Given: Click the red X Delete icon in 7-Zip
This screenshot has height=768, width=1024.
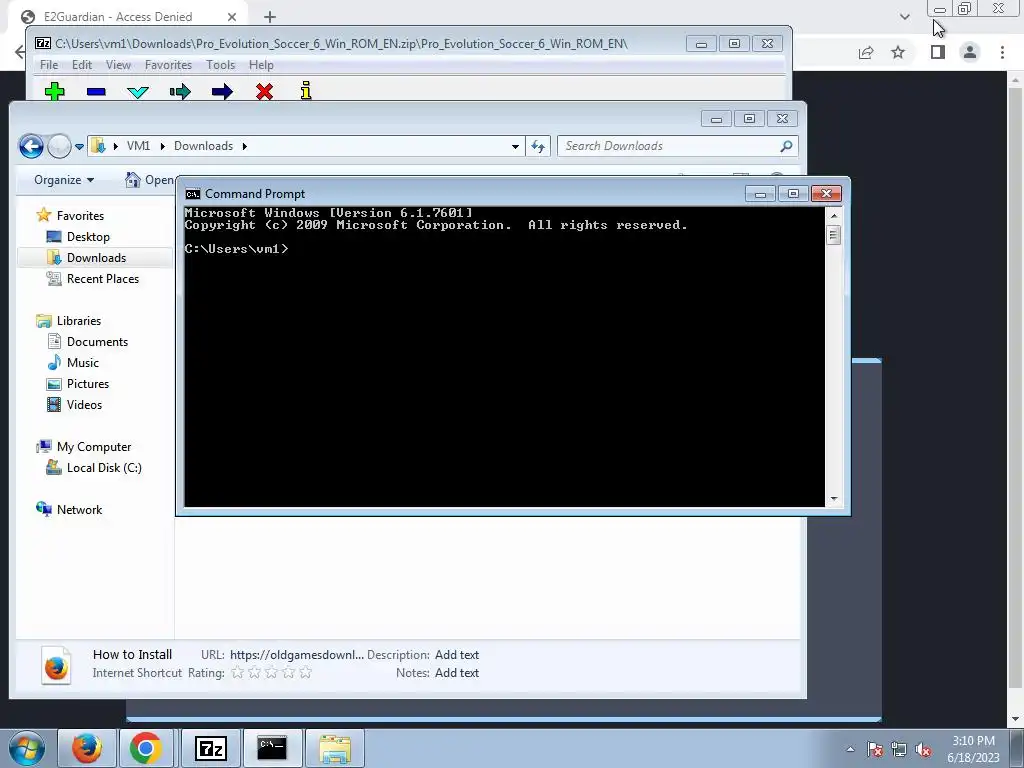Looking at the screenshot, I should coord(264,91).
